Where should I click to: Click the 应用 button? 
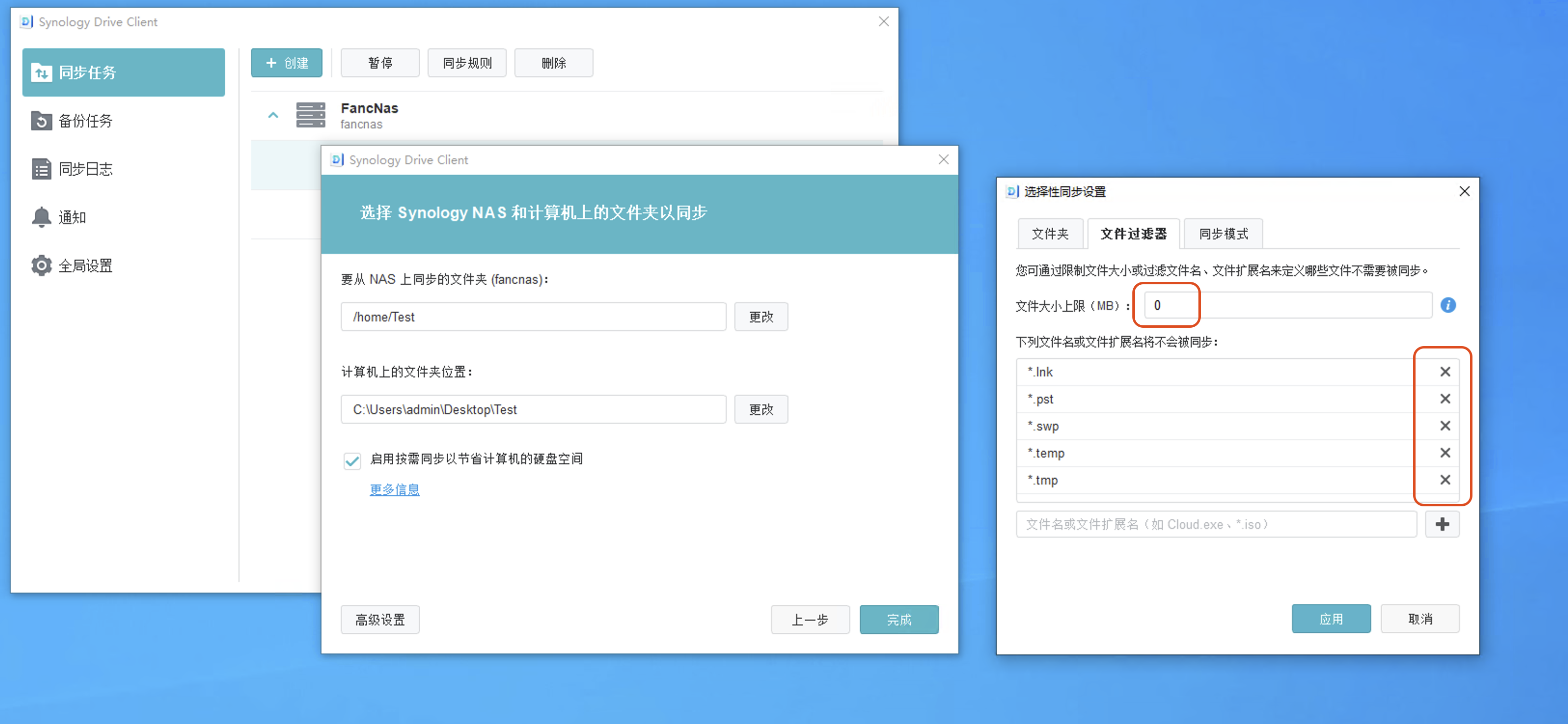coord(1331,619)
